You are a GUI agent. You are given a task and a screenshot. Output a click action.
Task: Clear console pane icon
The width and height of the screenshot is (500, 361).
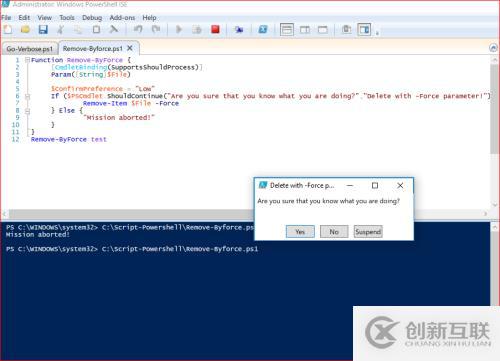click(x=114, y=30)
